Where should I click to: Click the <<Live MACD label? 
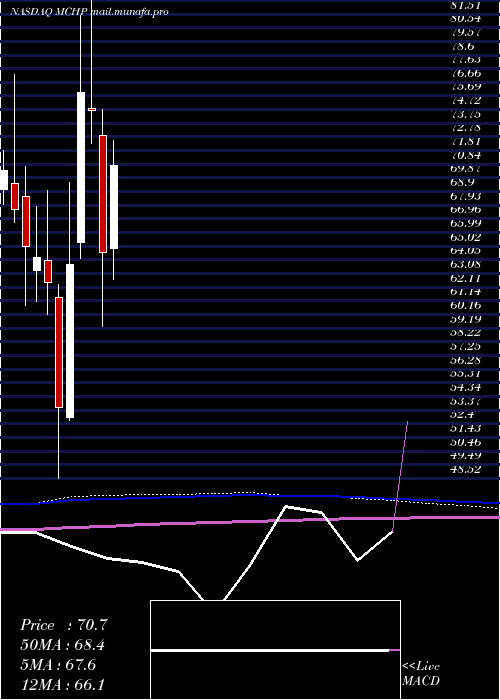421,674
